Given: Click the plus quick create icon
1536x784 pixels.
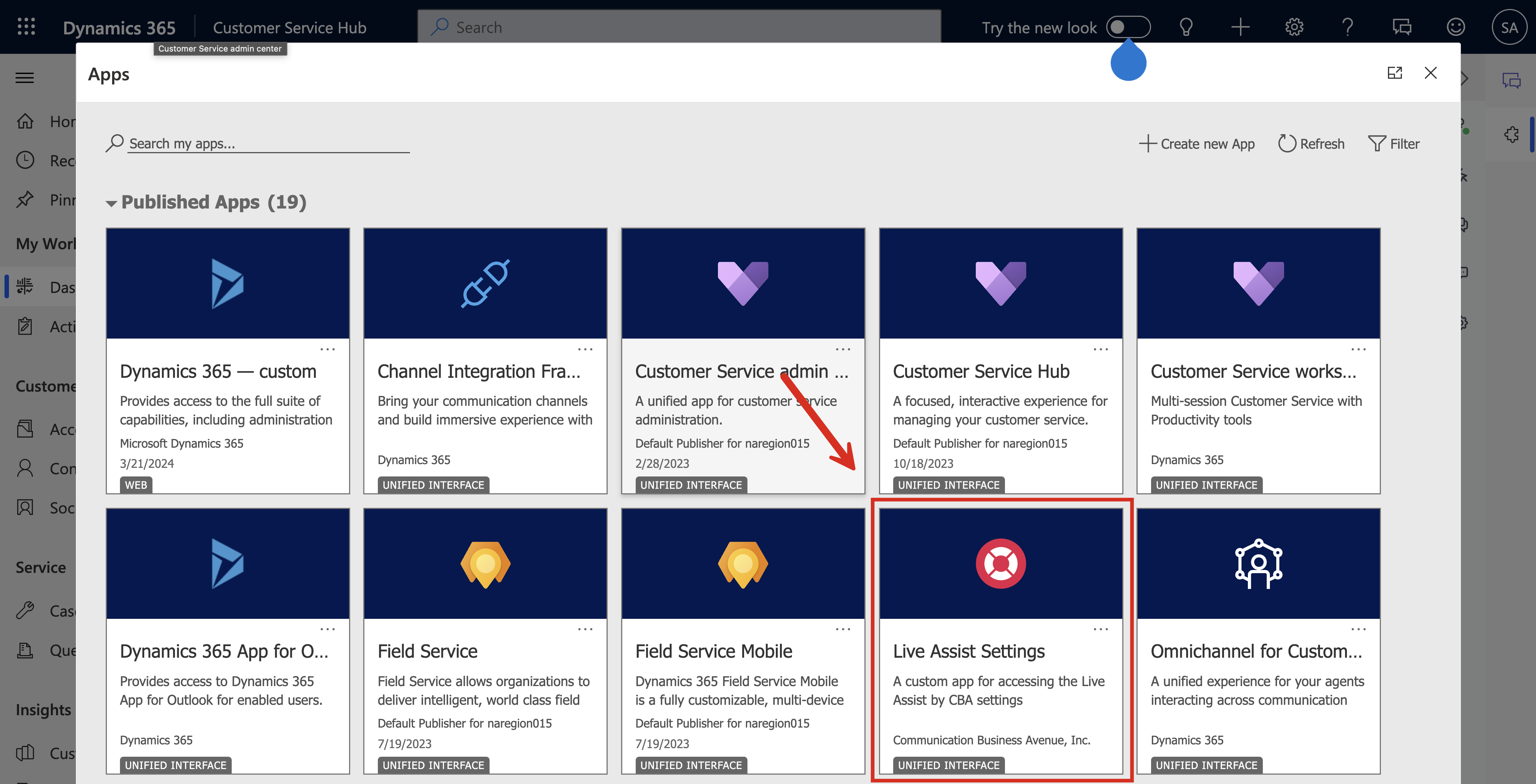Looking at the screenshot, I should pos(1240,27).
